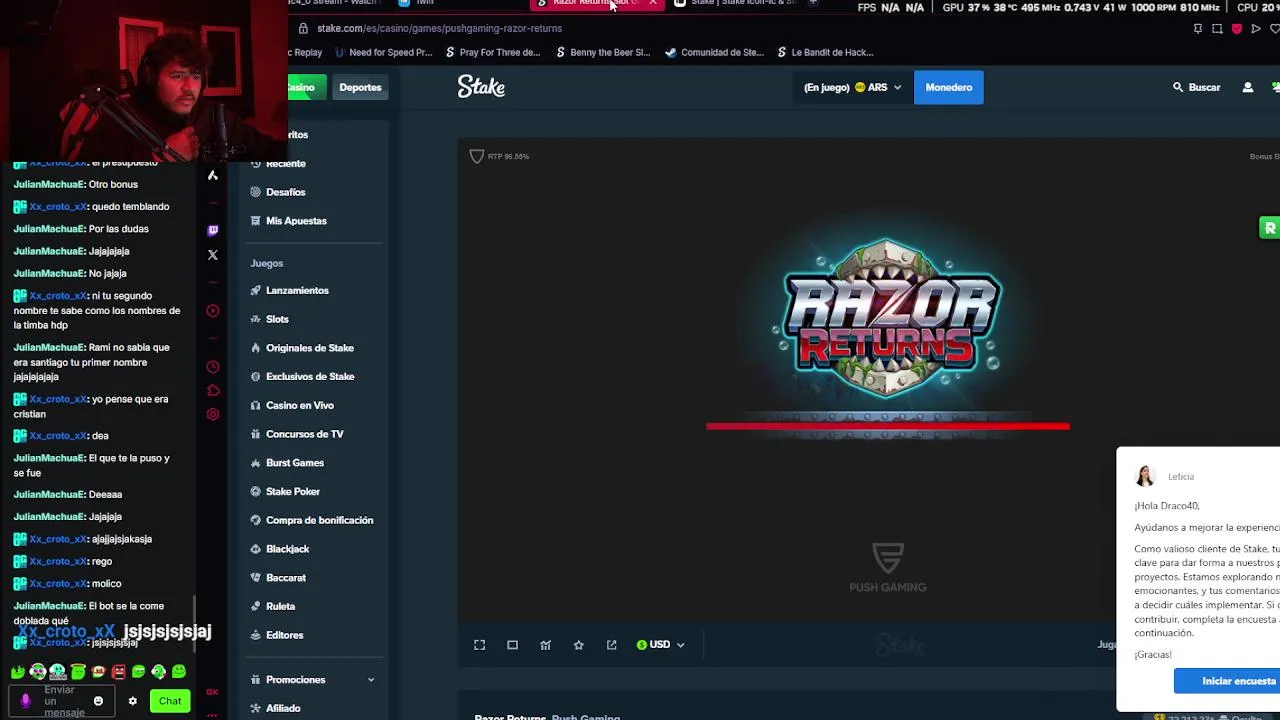1280x720 pixels.
Task: Open chat settings gear icon
Action: coord(132,701)
